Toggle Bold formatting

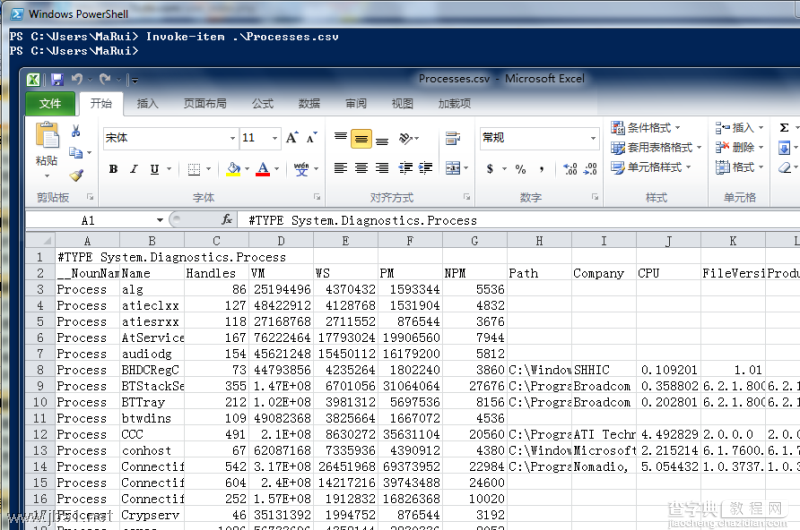pyautogui.click(x=113, y=169)
